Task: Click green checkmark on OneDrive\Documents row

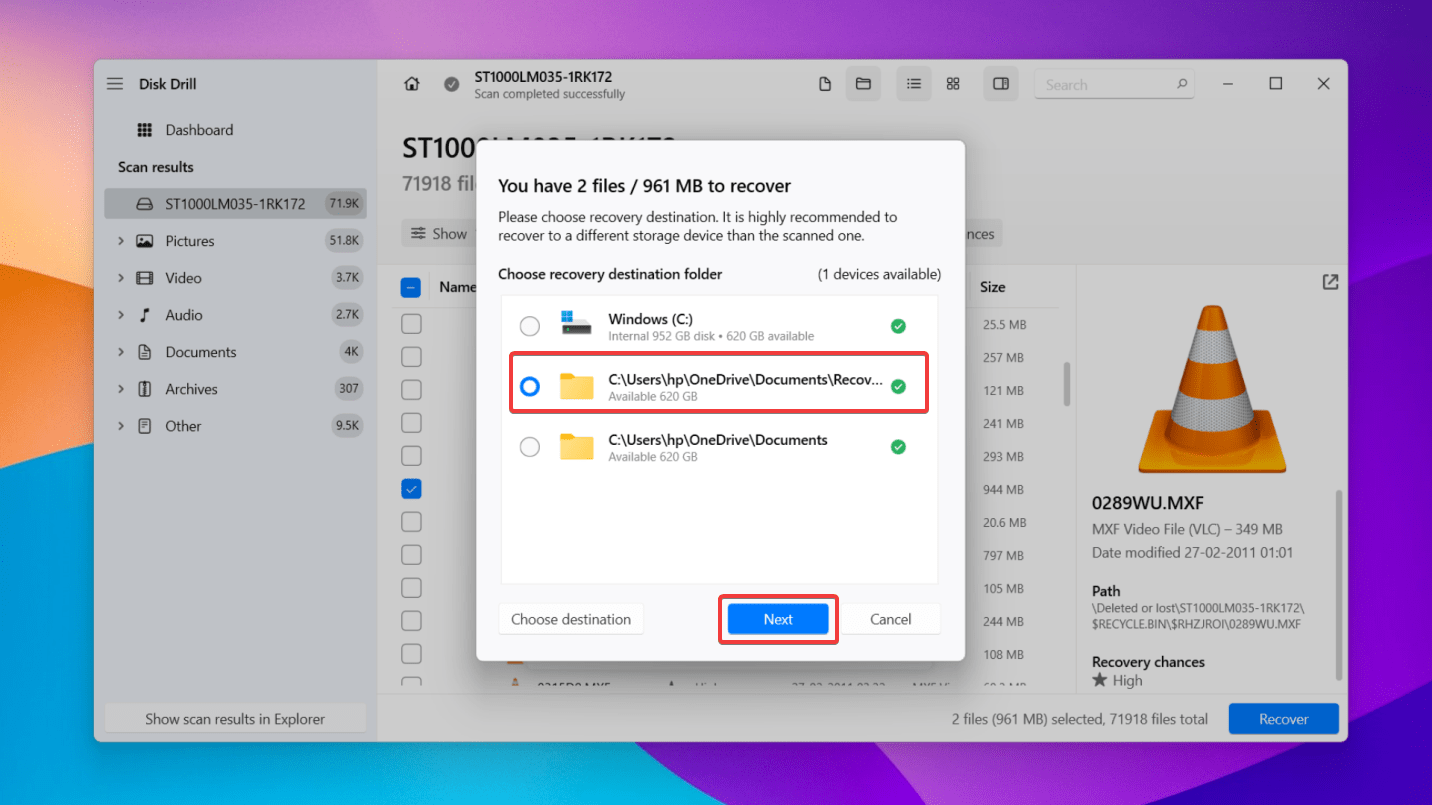Action: tap(898, 447)
